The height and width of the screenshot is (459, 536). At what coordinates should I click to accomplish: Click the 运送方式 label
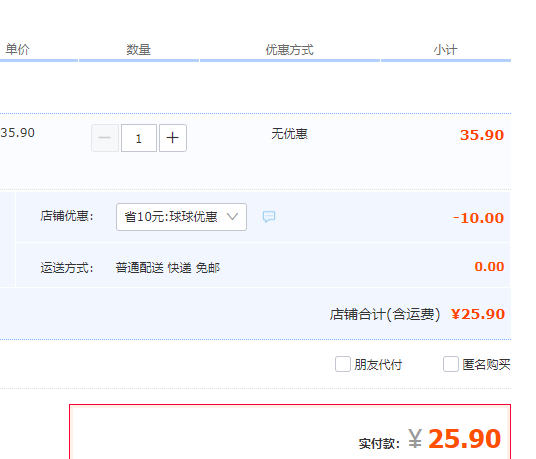pyautogui.click(x=67, y=268)
